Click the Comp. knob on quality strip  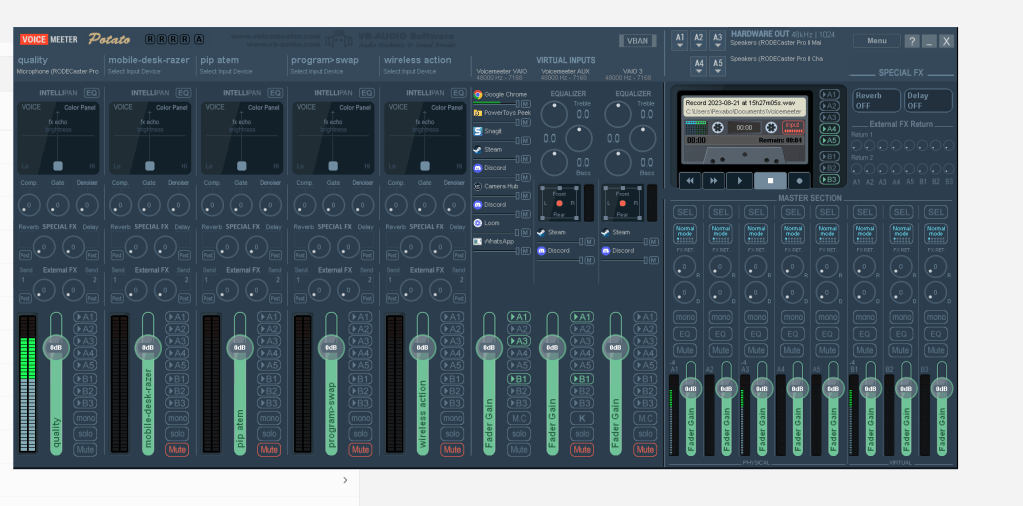point(29,205)
